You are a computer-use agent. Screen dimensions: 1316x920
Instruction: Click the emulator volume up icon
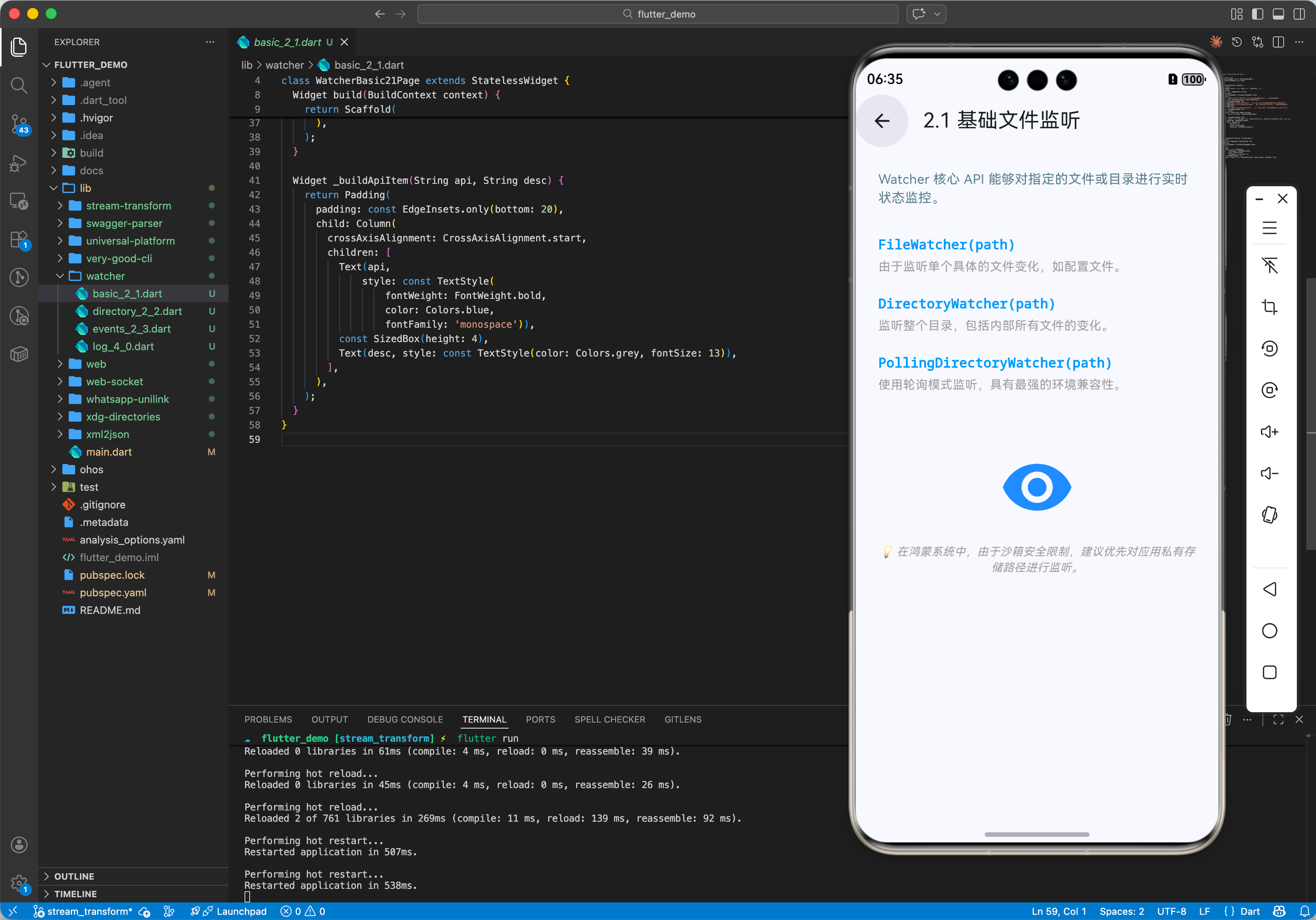1269,432
